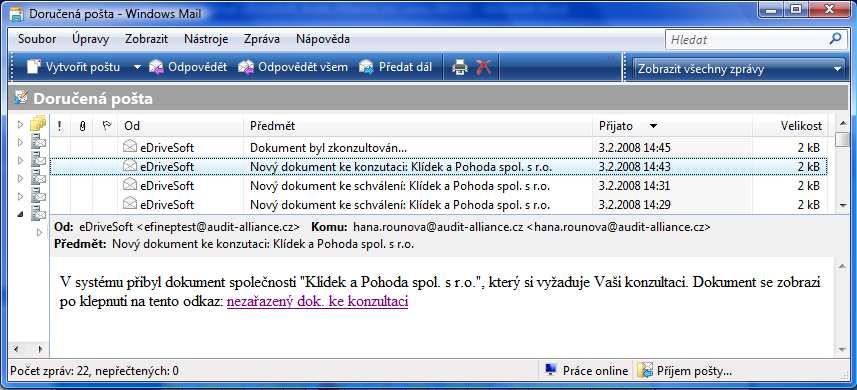
Task: Sort by attachment paperclip column header
Action: [x=82, y=126]
